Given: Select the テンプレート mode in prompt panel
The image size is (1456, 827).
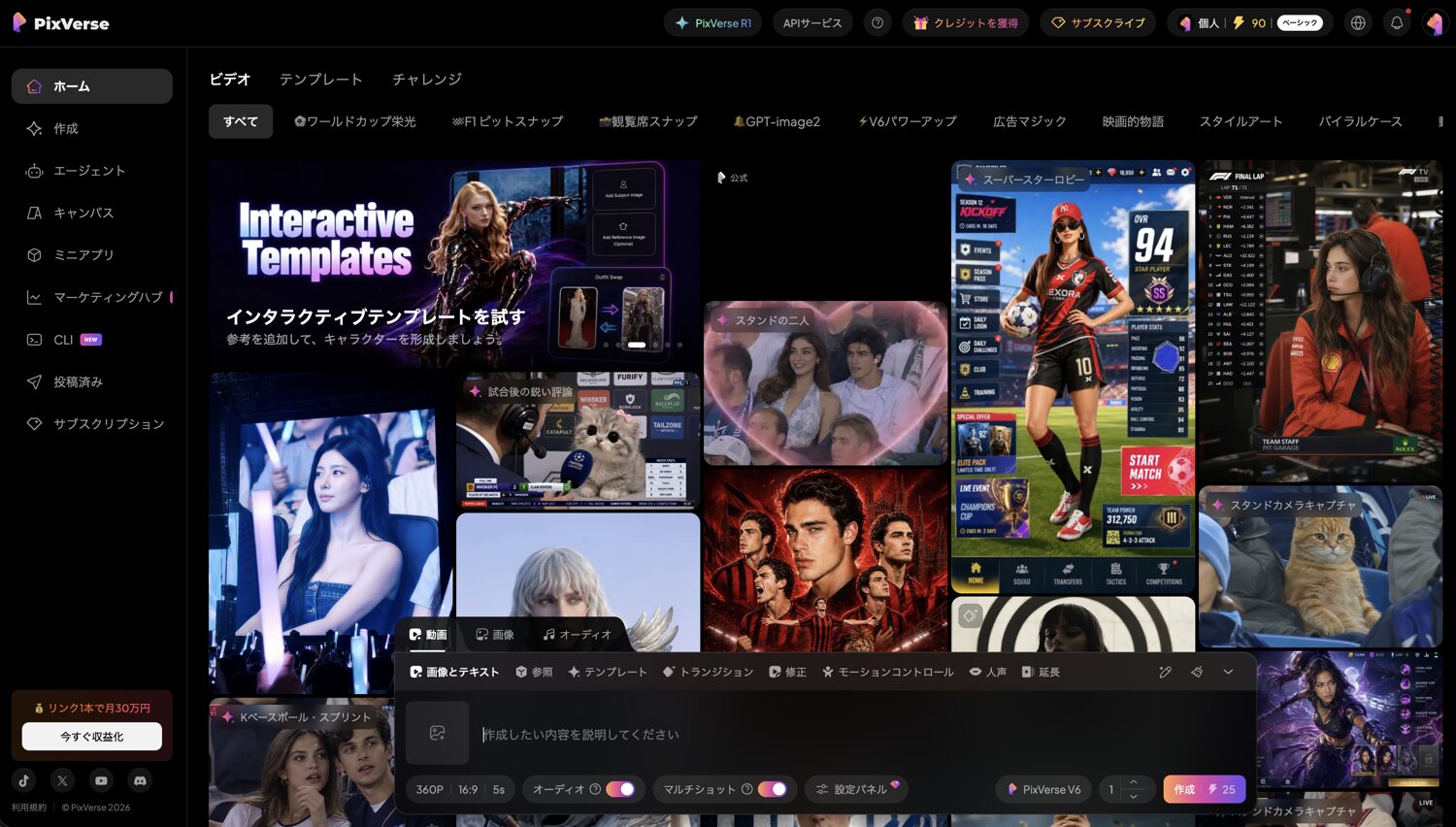Looking at the screenshot, I should [608, 672].
